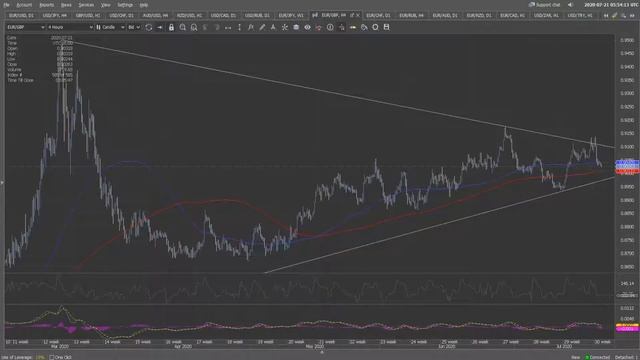
Task: Select the compass/pitchfork drawing tool
Action: pos(273,27)
